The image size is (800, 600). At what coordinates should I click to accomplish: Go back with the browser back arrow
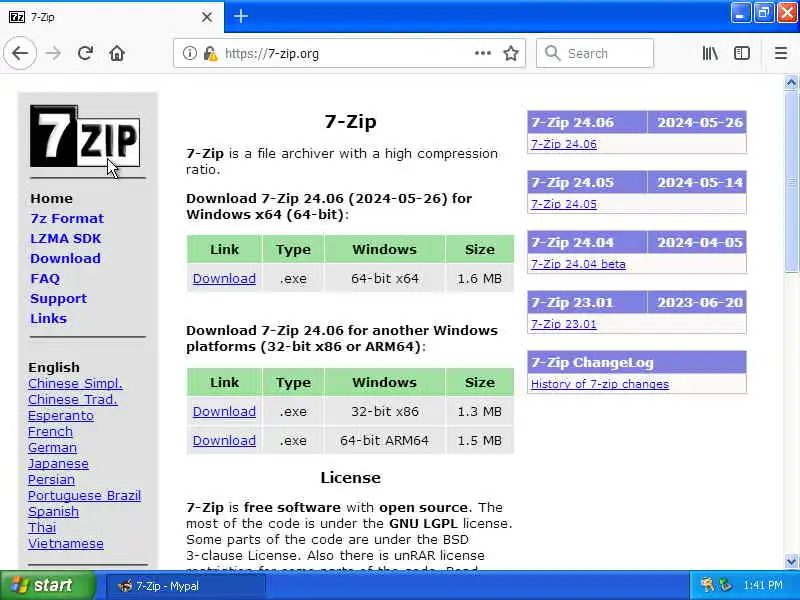click(x=20, y=53)
